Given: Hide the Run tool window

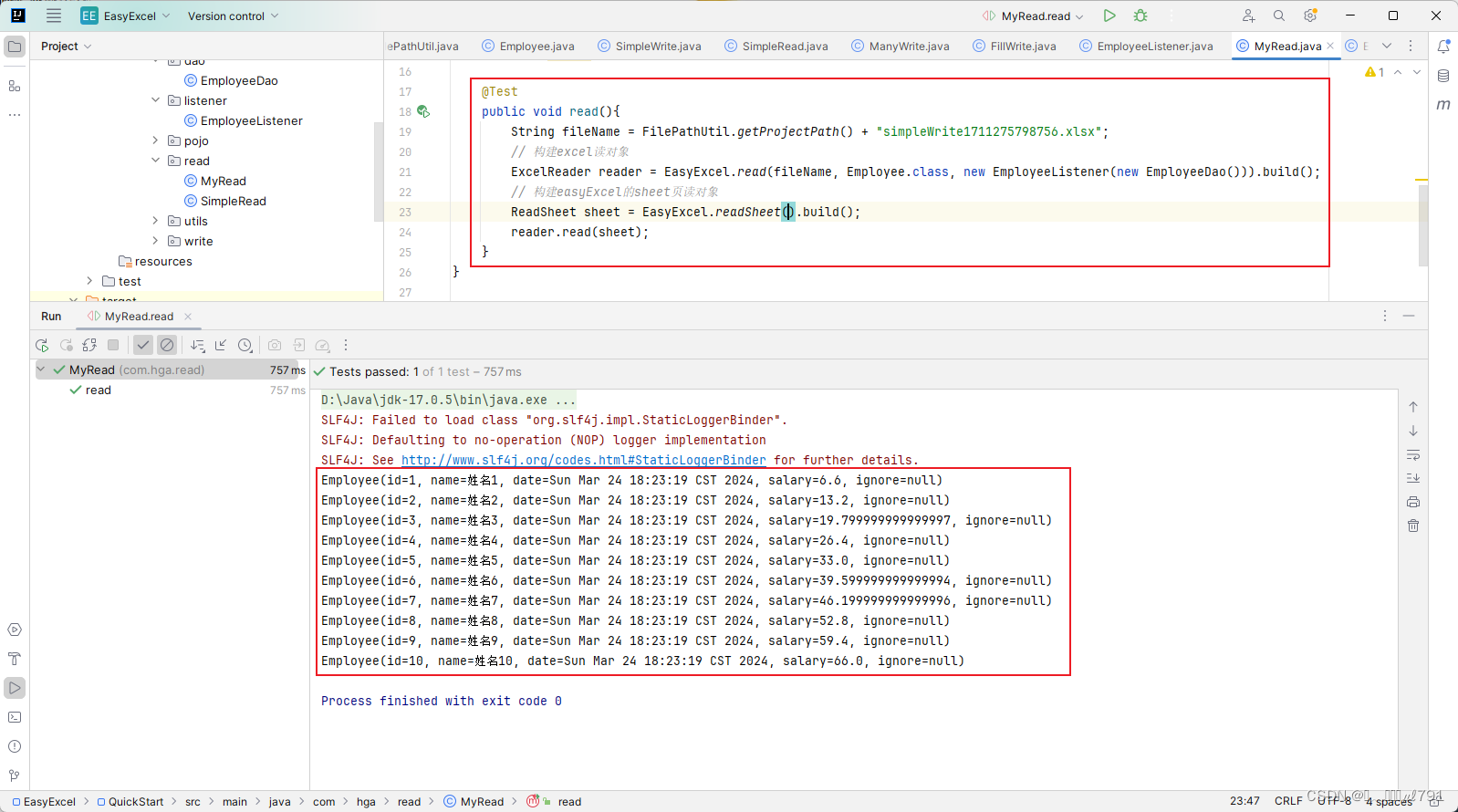Looking at the screenshot, I should 1409,316.
